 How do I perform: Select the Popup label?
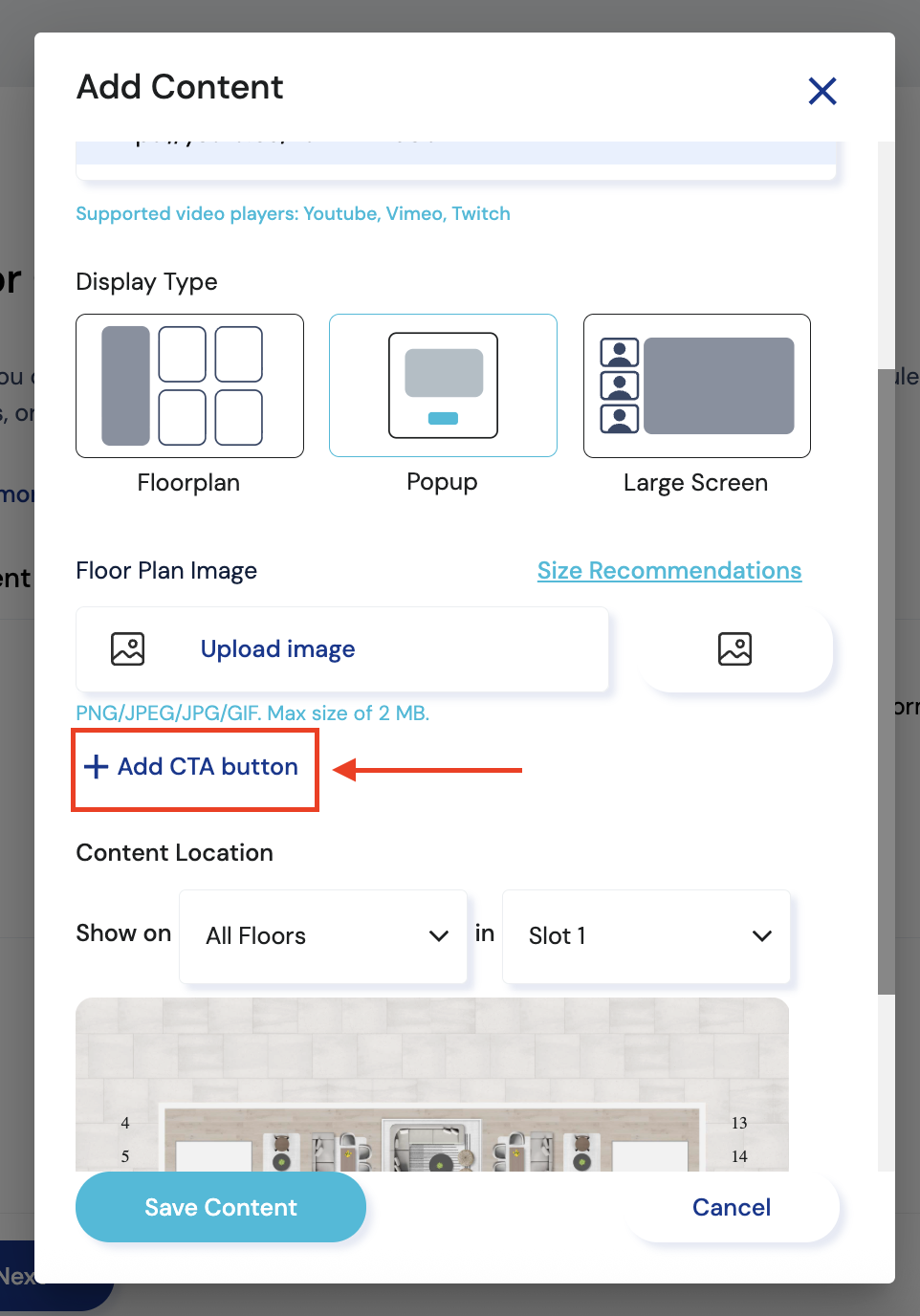tap(442, 482)
